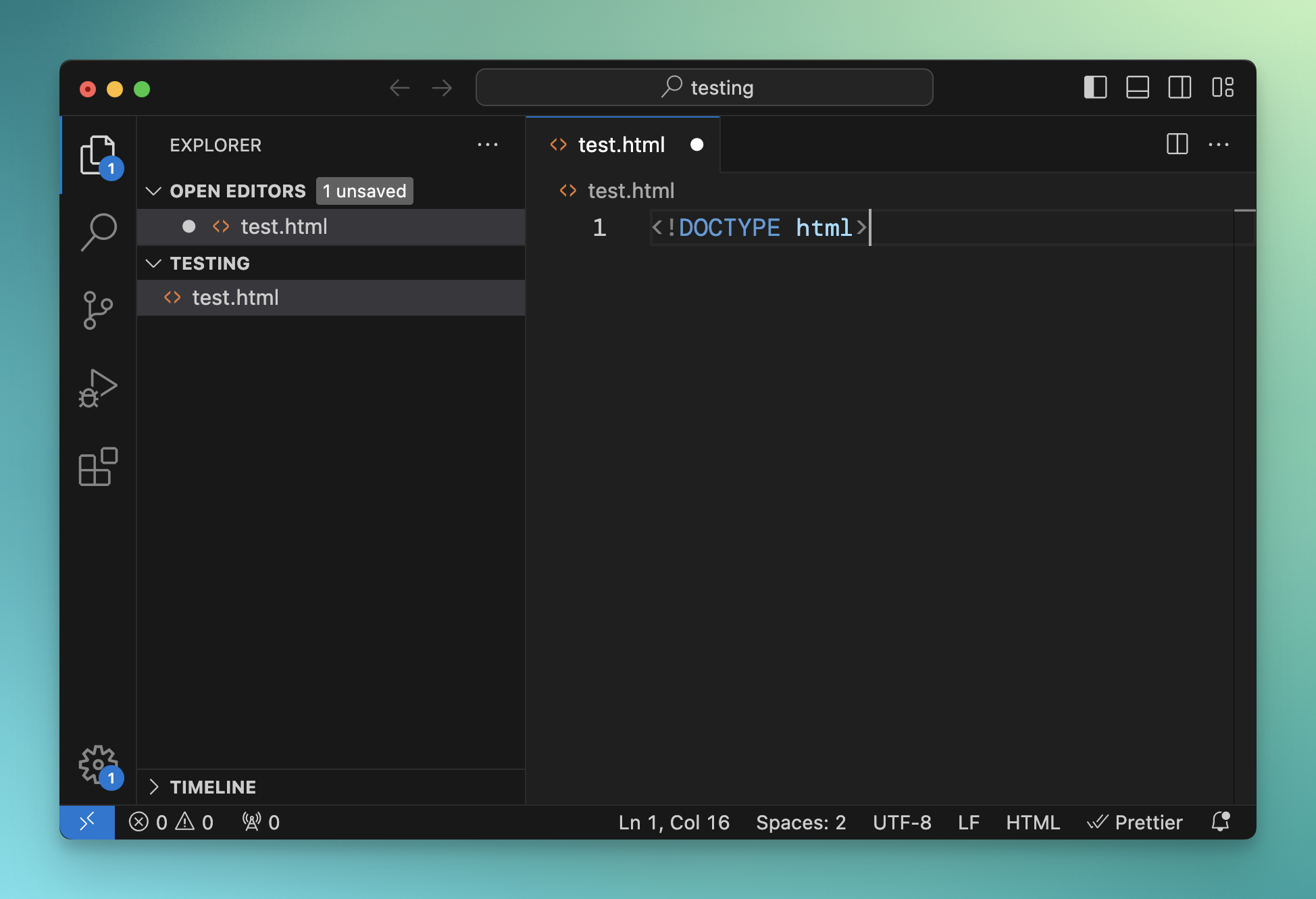Open the Extensions view
The width and height of the screenshot is (1316, 899).
point(99,466)
